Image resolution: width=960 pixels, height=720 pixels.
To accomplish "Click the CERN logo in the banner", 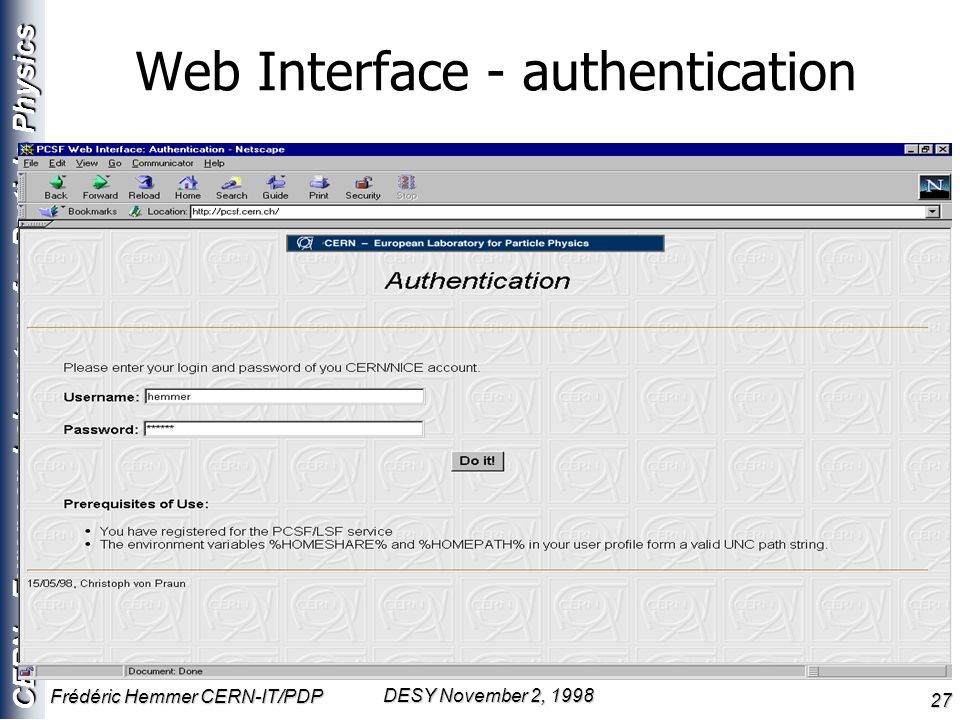I will pyautogui.click(x=304, y=243).
